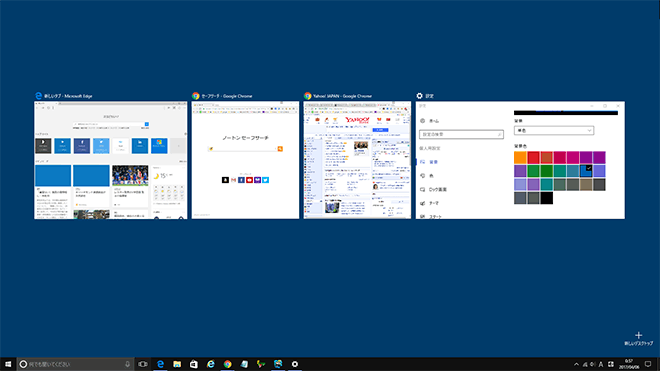Click the Settings search field
The height and width of the screenshot is (371, 660).
click(x=461, y=134)
